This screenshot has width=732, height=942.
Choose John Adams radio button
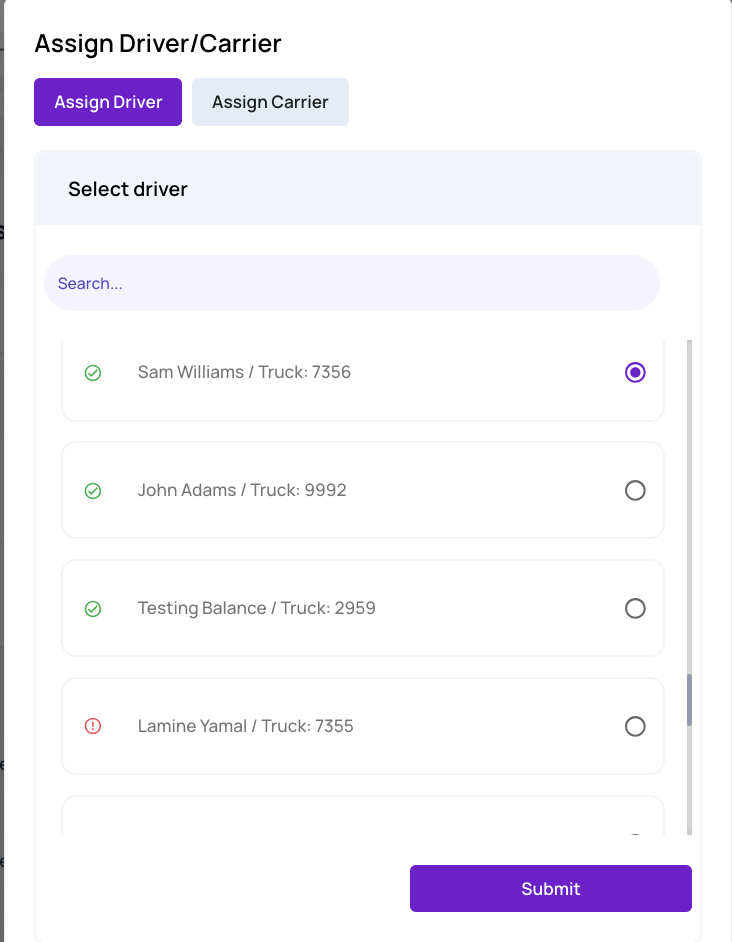tap(635, 490)
